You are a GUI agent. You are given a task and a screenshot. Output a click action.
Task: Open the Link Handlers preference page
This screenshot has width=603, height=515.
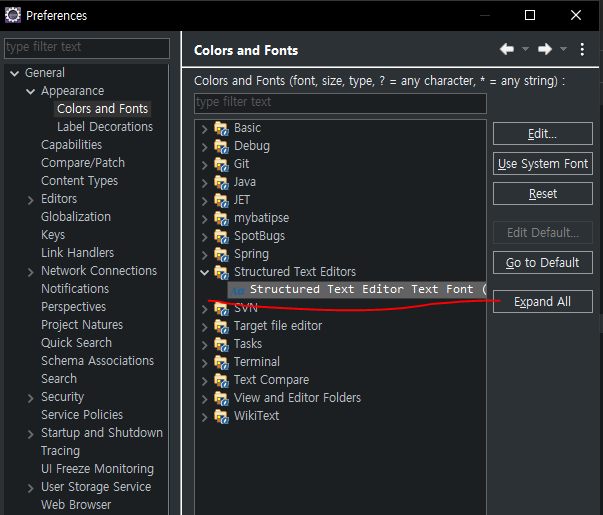(x=78, y=253)
